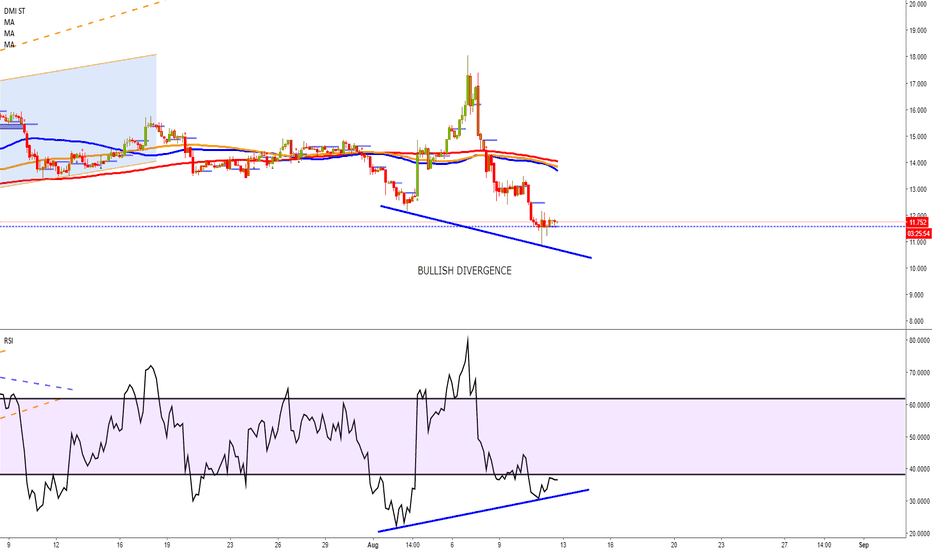Click the 20.0000 RSI scale label
932x550 pixels.
pos(919,533)
